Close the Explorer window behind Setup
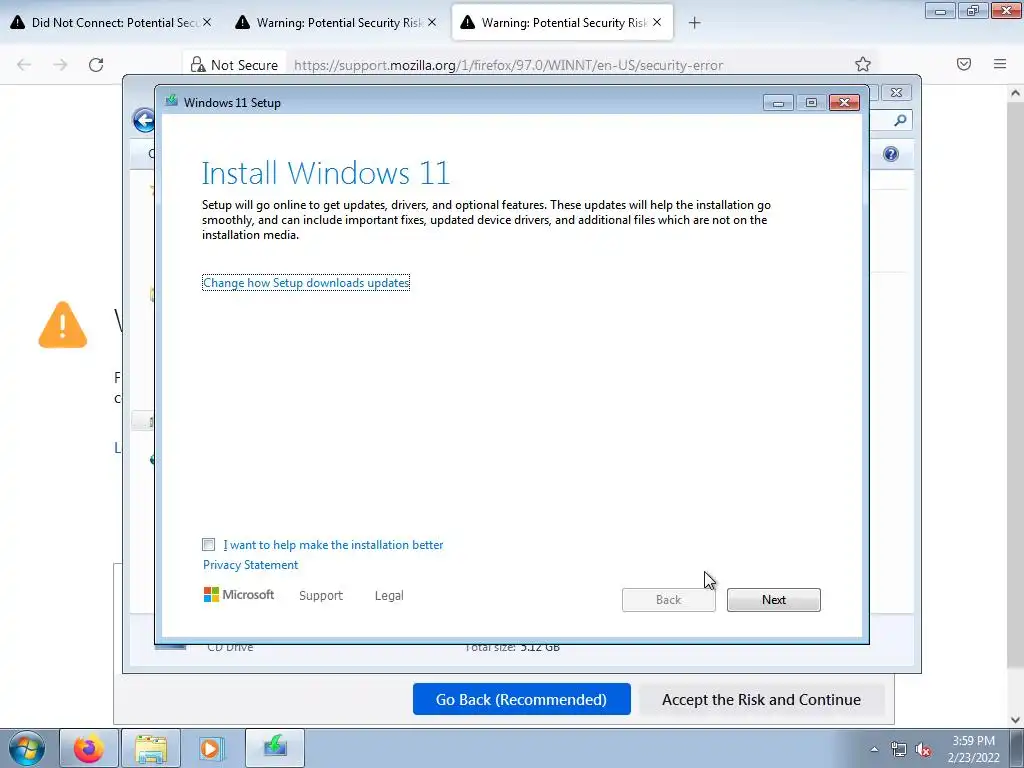Image resolution: width=1024 pixels, height=768 pixels. (896, 93)
